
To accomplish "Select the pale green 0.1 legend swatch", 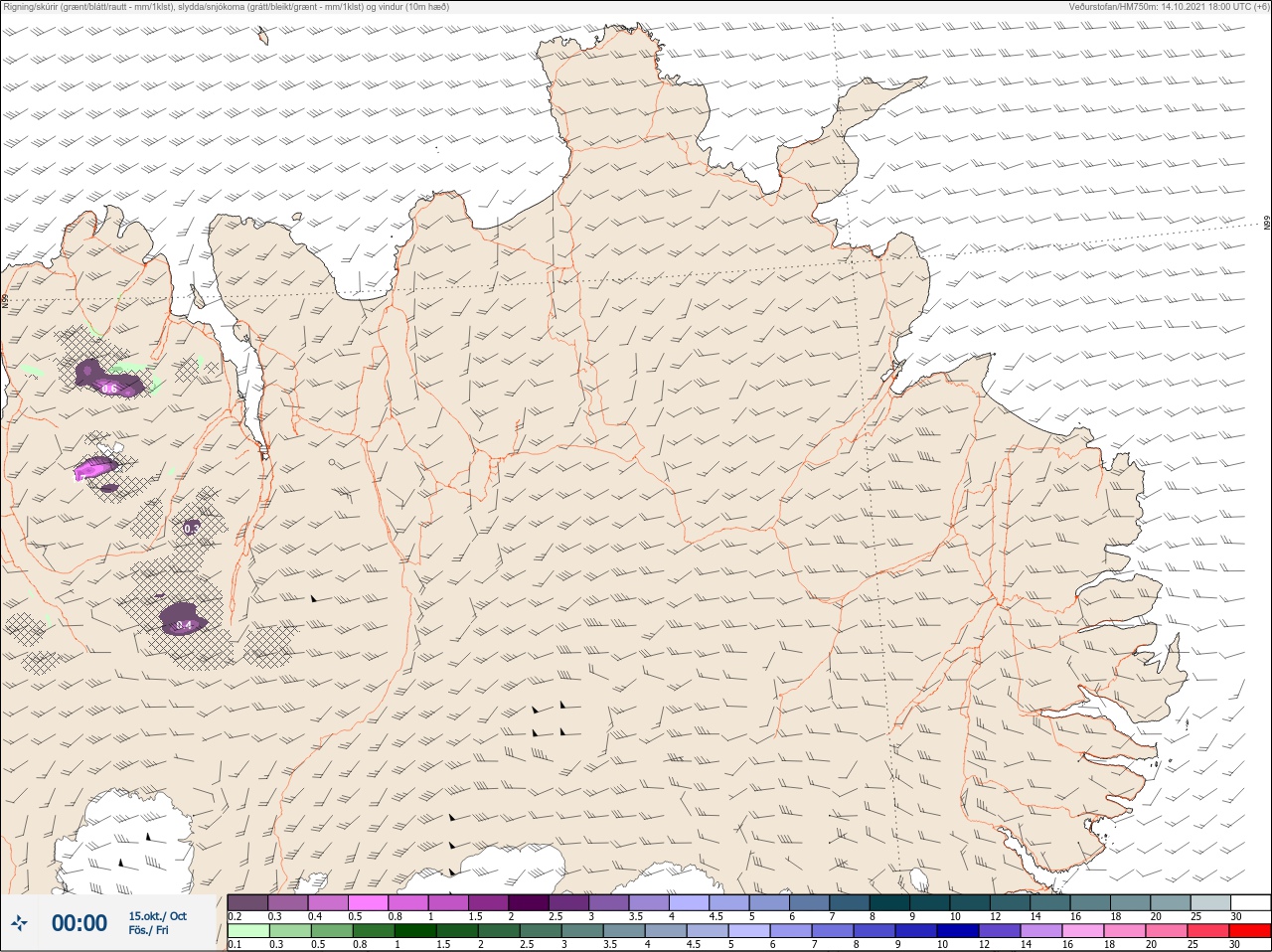I will 247,931.
